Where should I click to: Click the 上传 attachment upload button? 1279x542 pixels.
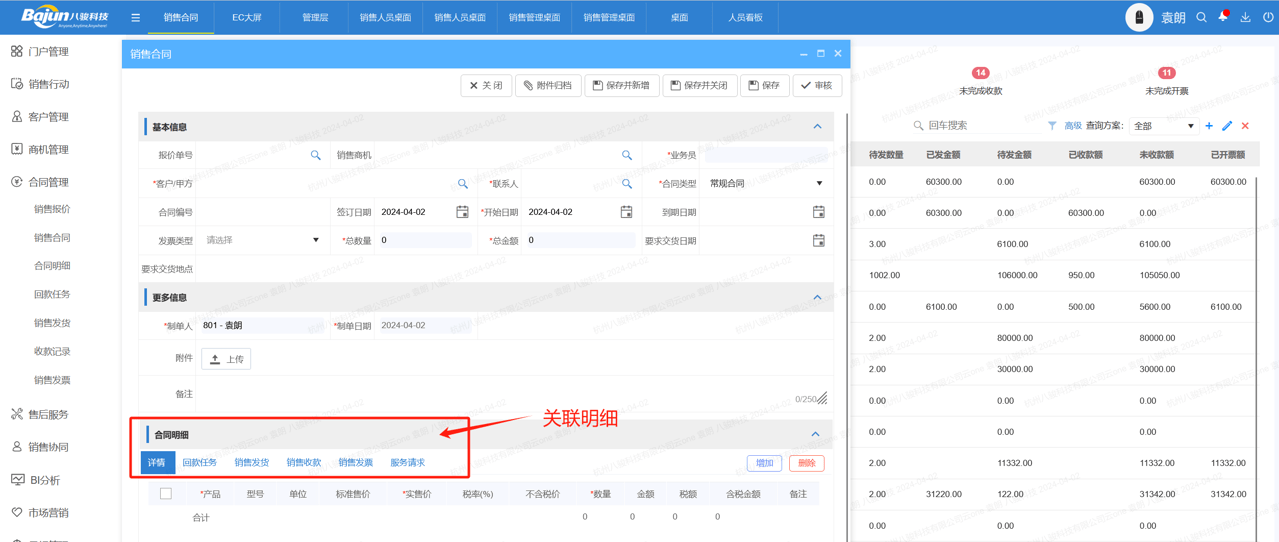[226, 359]
